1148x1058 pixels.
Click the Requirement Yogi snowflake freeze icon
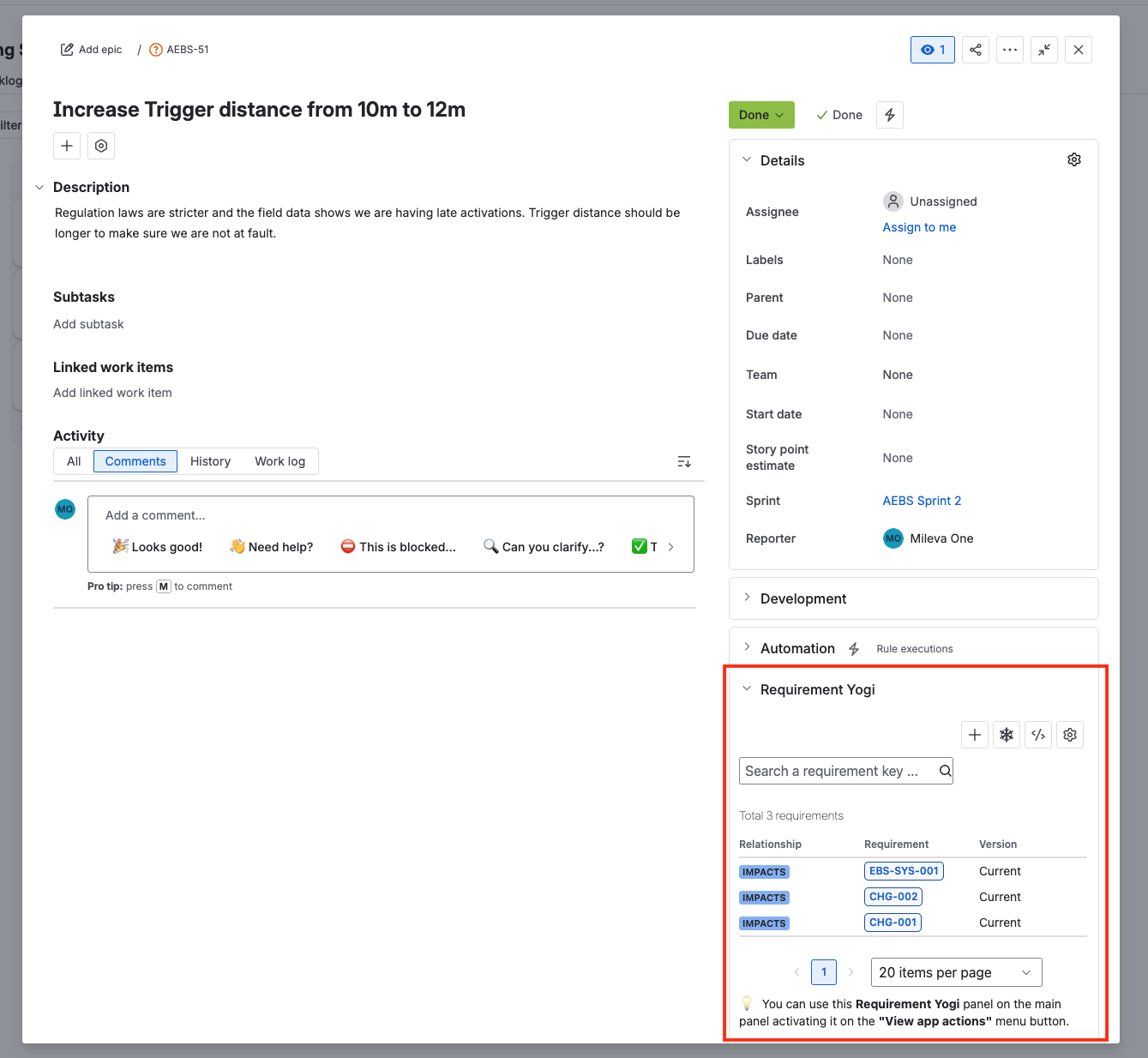pos(1007,735)
